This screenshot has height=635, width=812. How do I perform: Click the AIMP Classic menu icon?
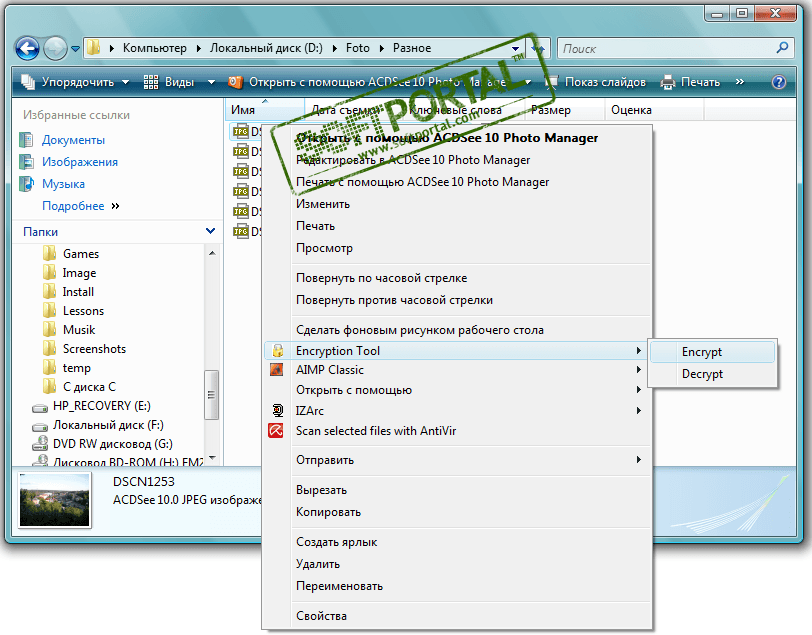pyautogui.click(x=277, y=370)
